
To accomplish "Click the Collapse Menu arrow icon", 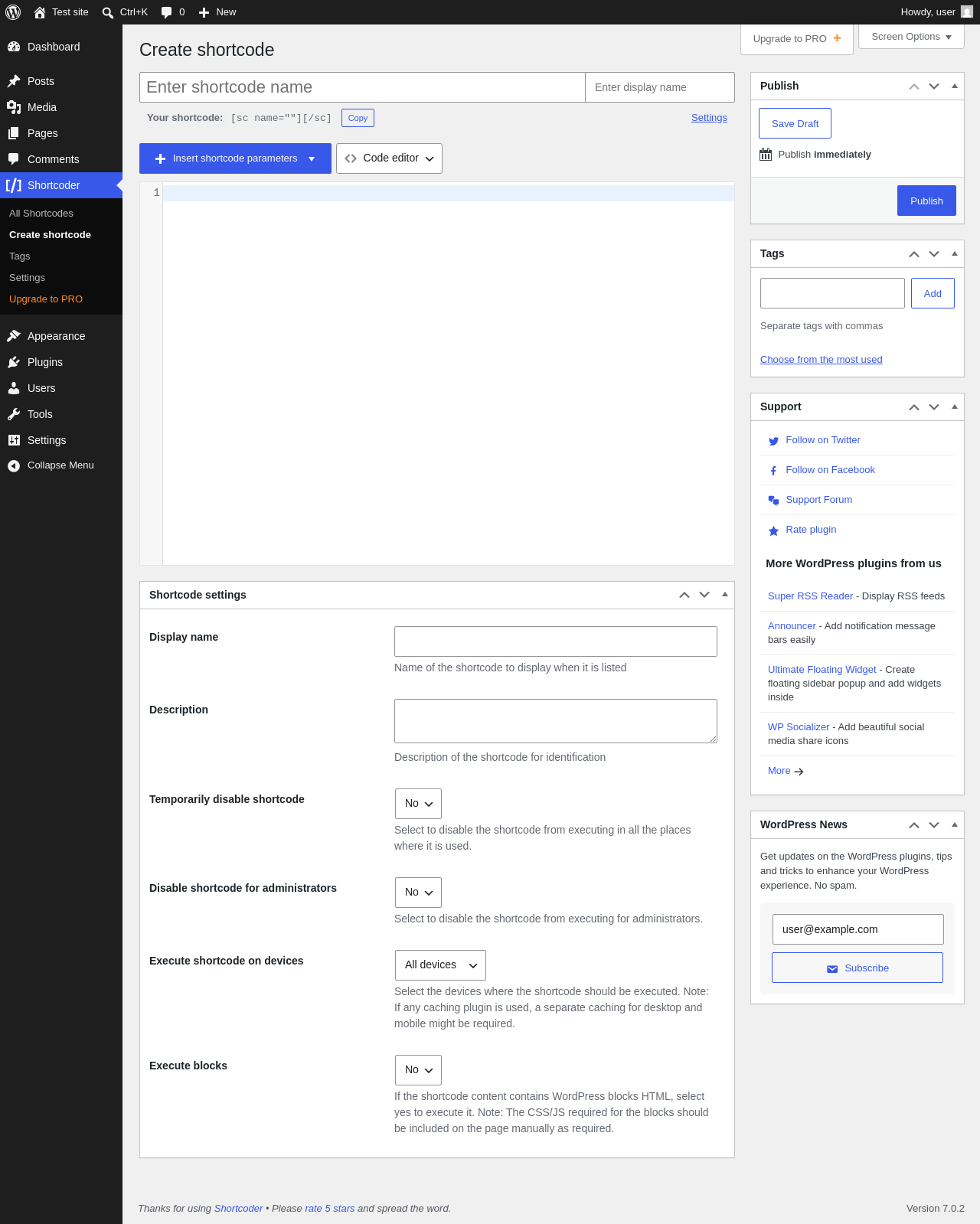I will pos(14,465).
